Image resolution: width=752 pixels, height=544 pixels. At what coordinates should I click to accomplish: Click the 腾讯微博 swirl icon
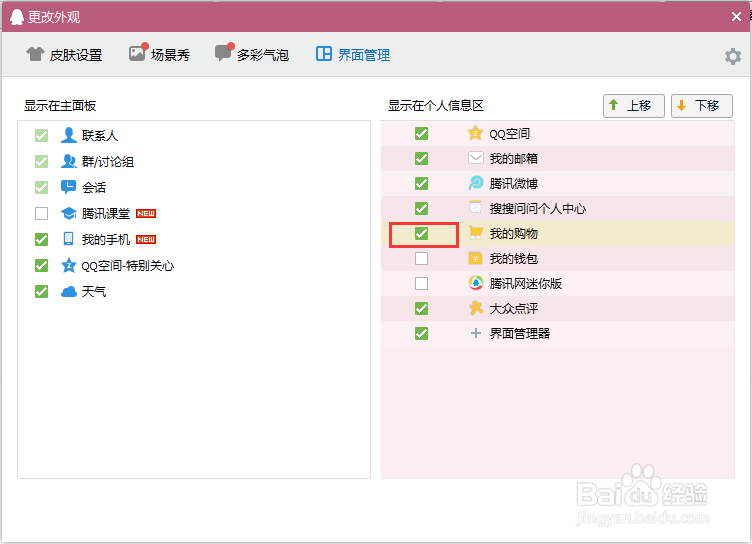(475, 183)
